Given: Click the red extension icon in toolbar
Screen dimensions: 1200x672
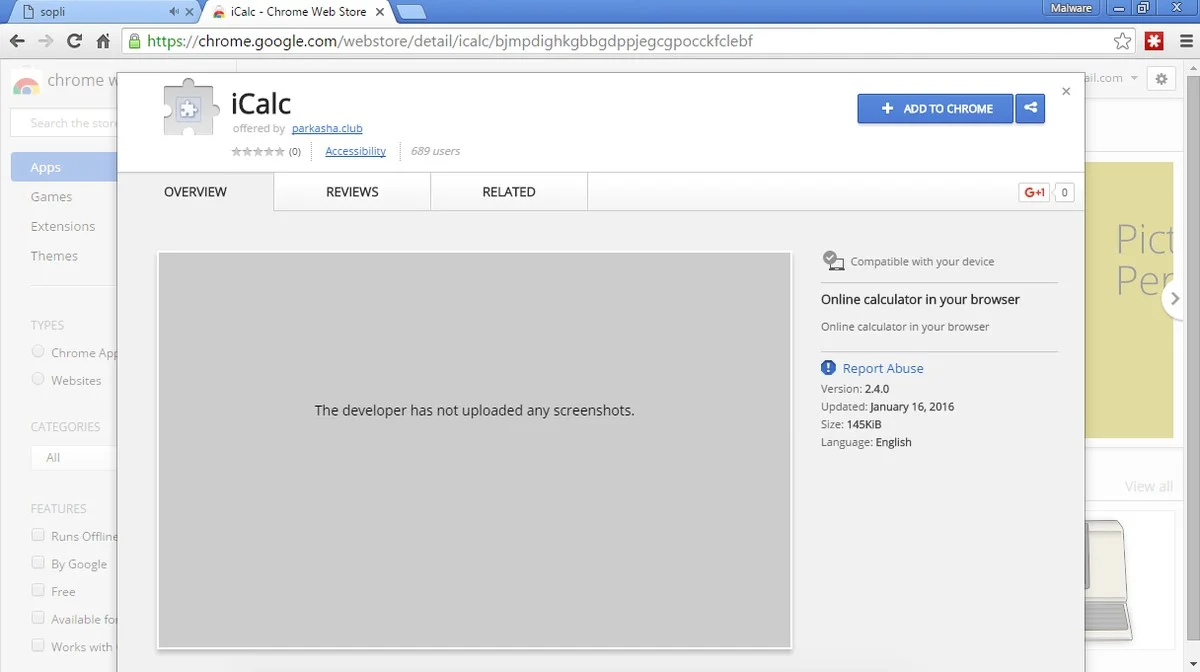Looking at the screenshot, I should click(1154, 41).
